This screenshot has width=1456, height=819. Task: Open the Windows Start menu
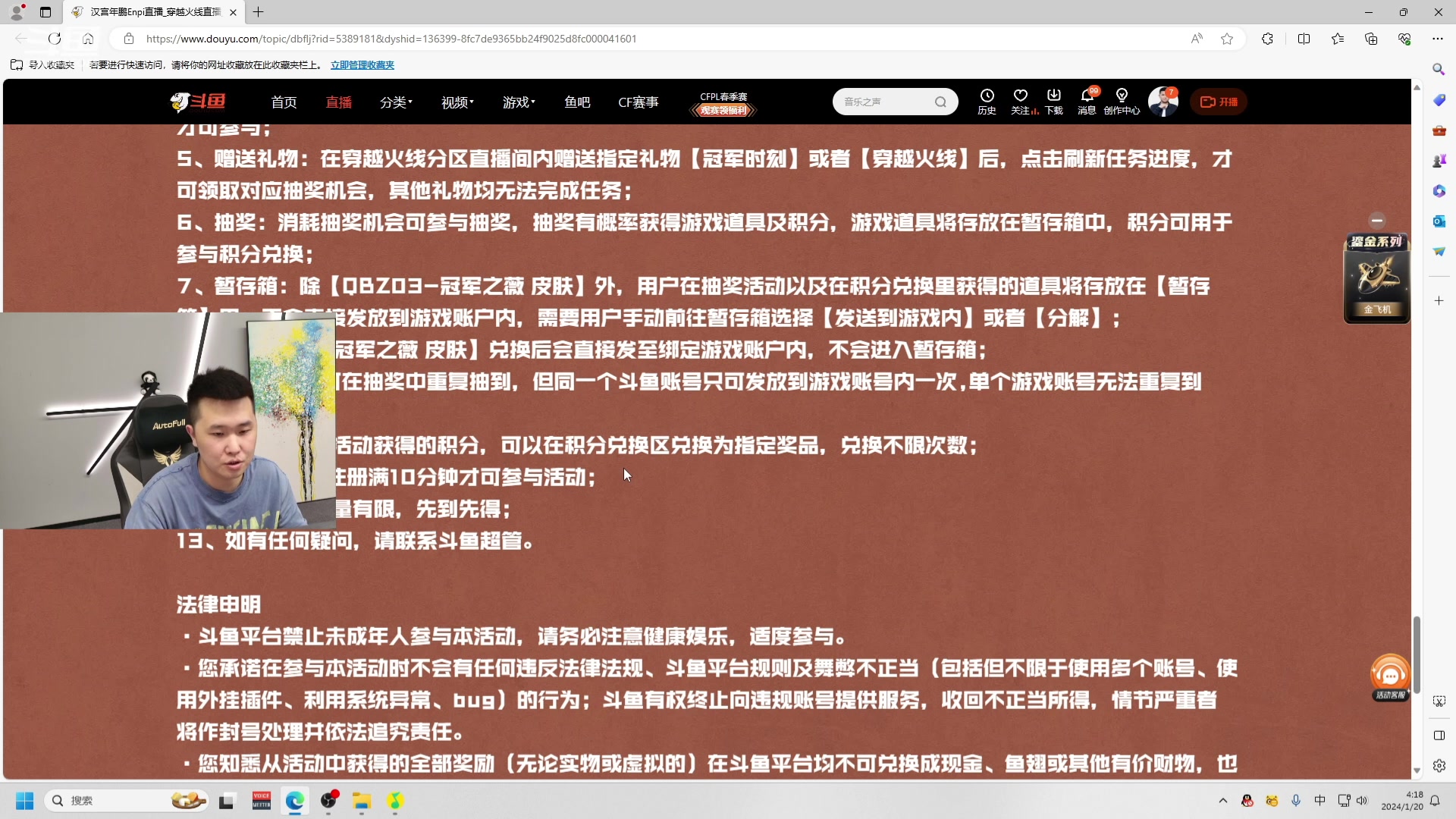point(24,801)
